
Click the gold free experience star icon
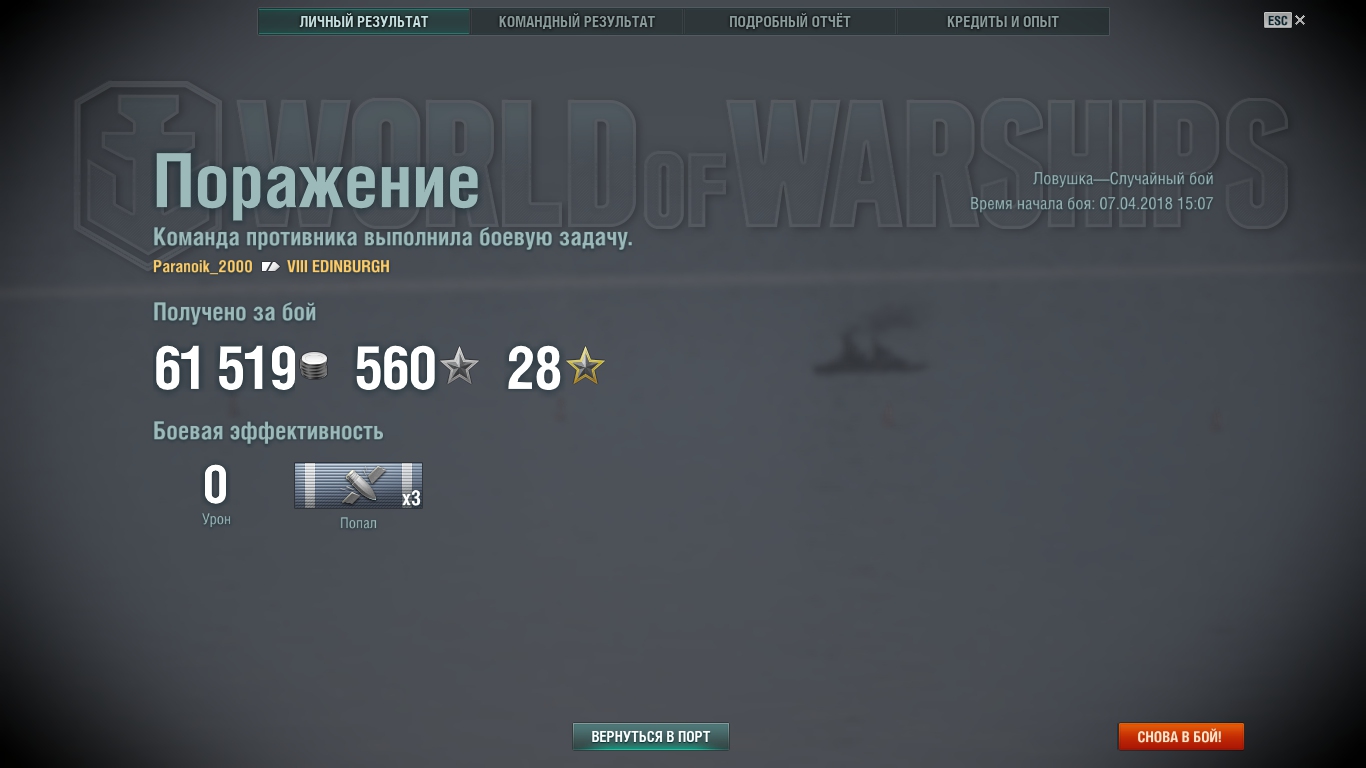click(x=586, y=367)
